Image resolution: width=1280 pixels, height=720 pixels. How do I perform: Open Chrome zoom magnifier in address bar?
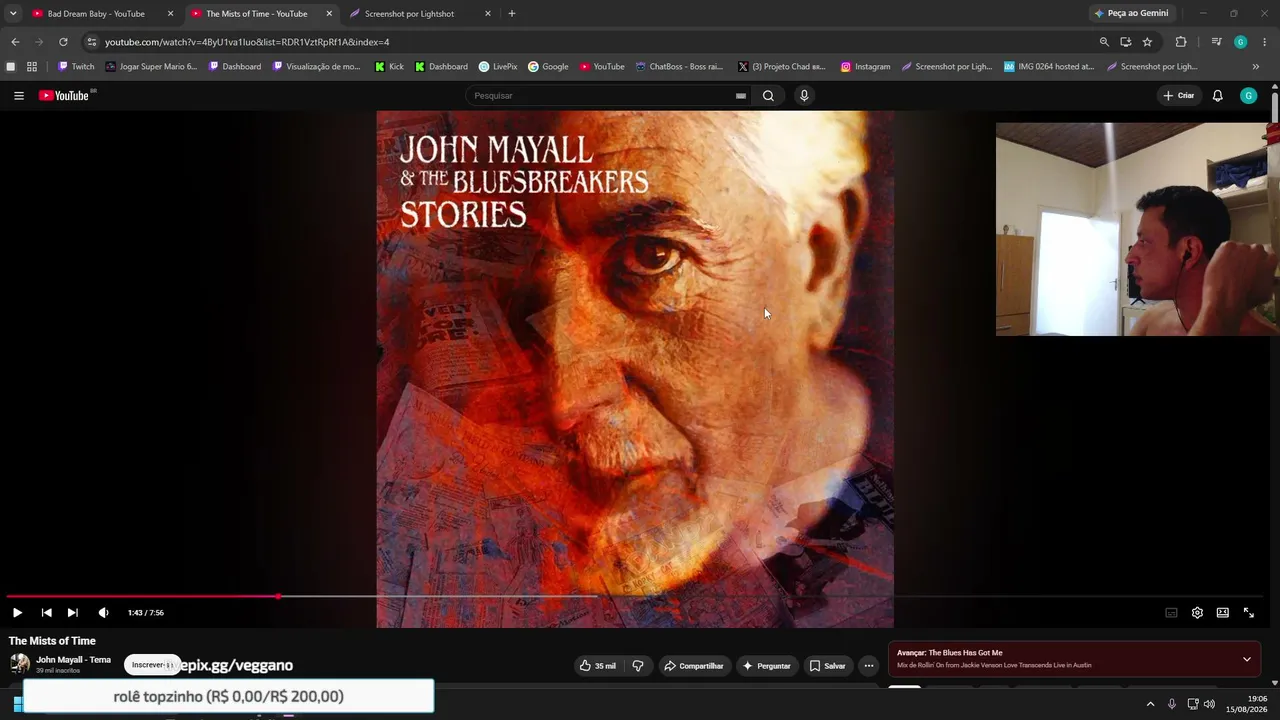(x=1104, y=42)
